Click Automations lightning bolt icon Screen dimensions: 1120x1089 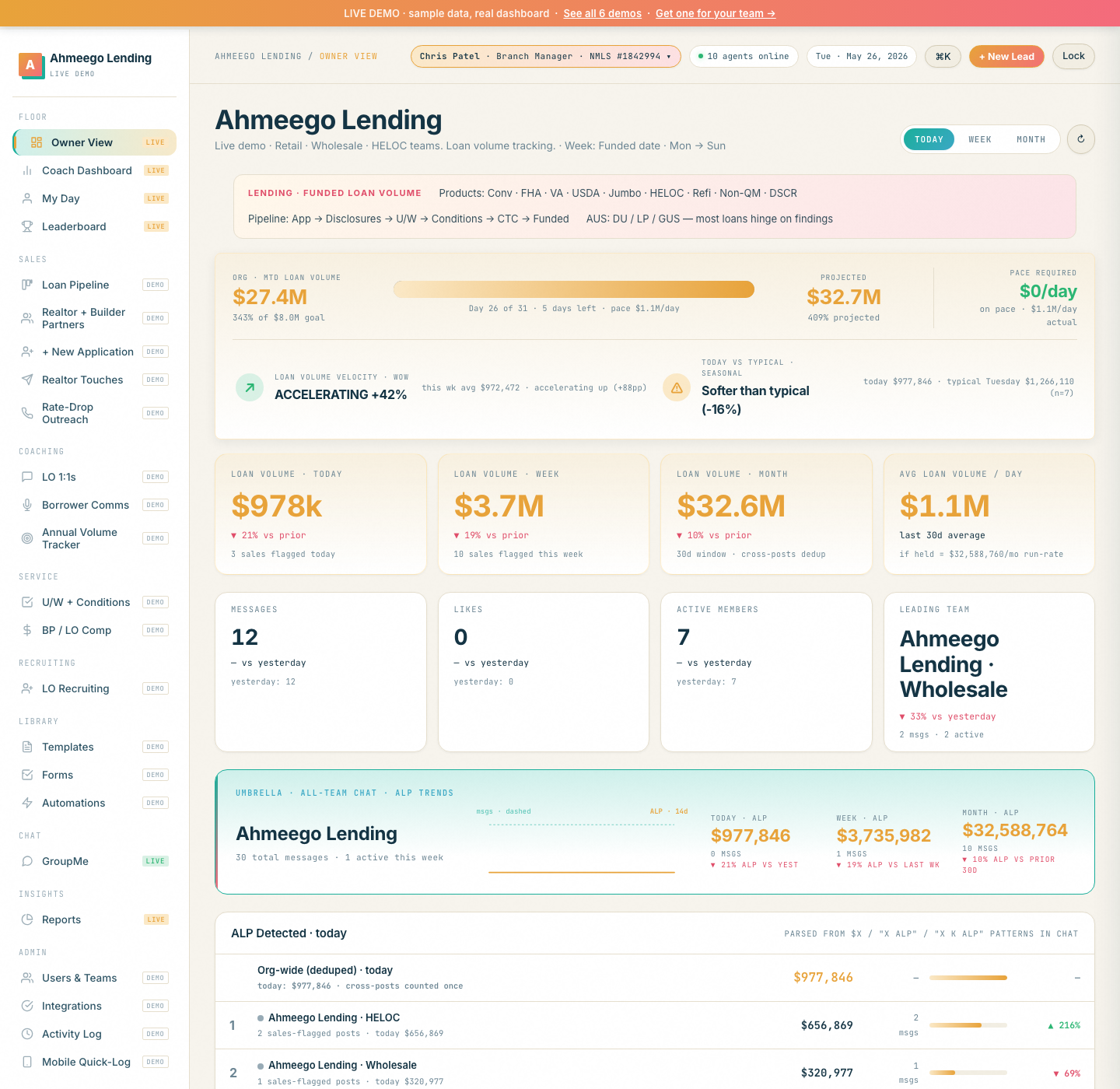27,803
